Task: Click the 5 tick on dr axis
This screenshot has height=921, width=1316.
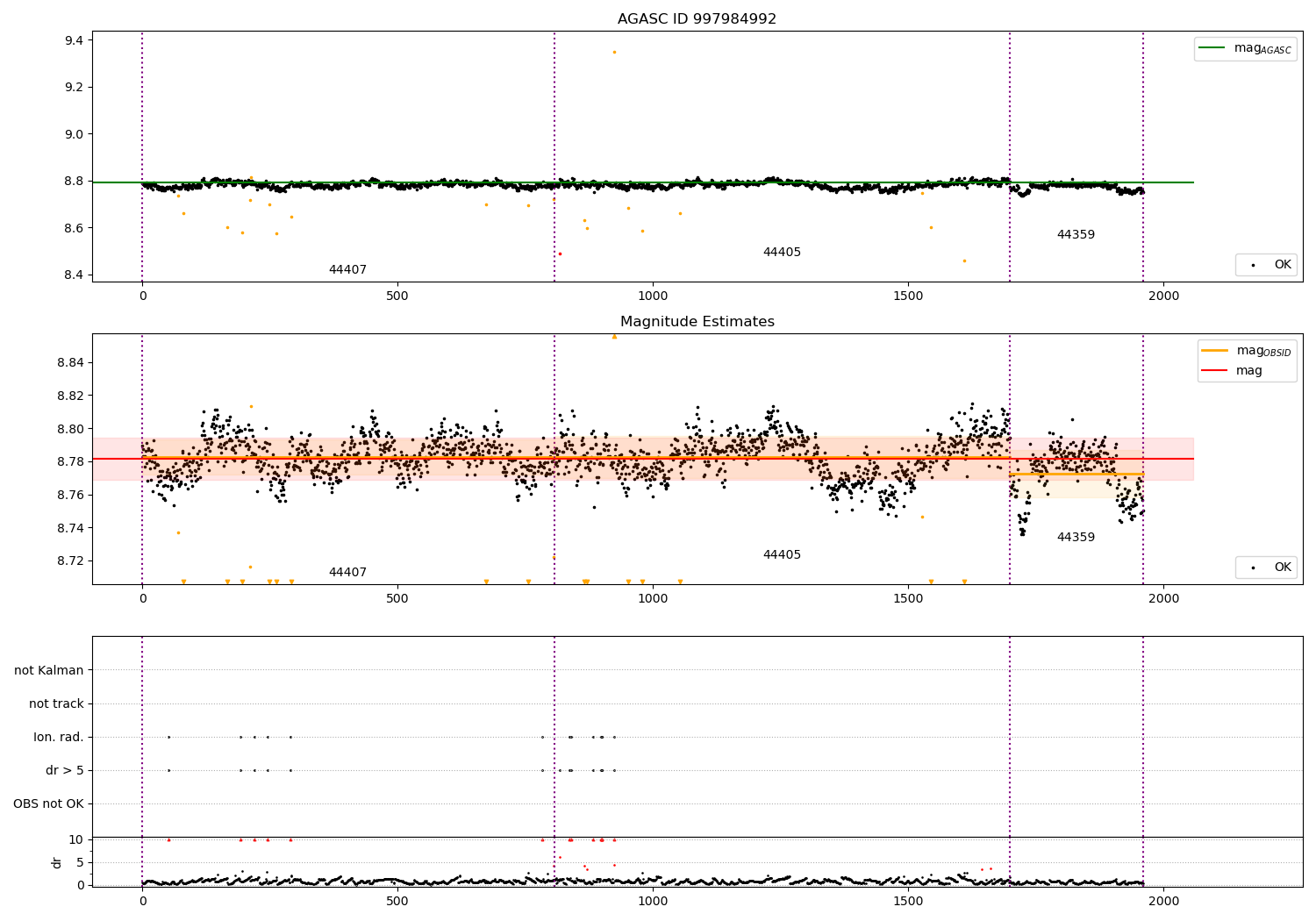Action: point(80,862)
